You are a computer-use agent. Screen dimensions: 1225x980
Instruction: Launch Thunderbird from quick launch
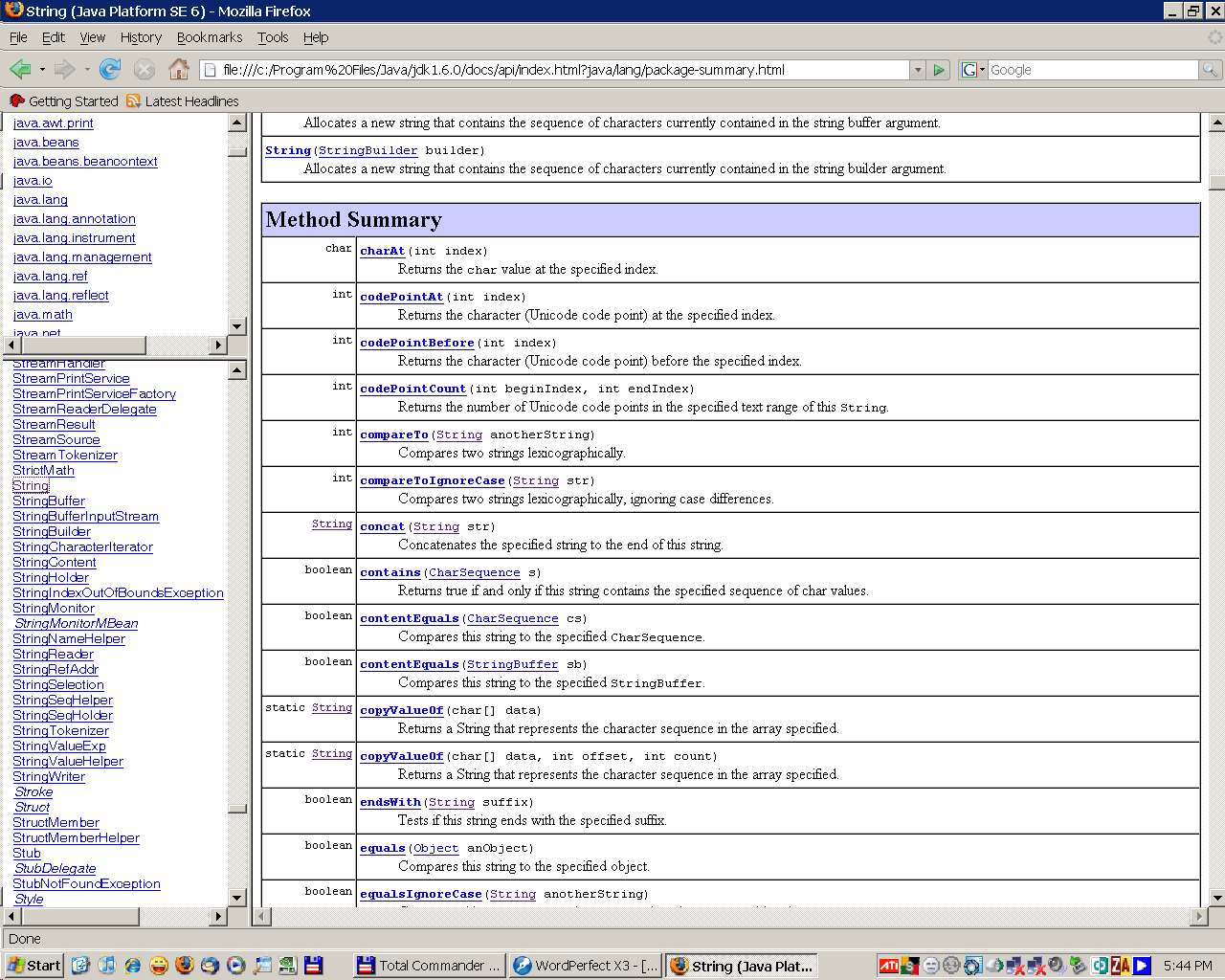point(211,966)
